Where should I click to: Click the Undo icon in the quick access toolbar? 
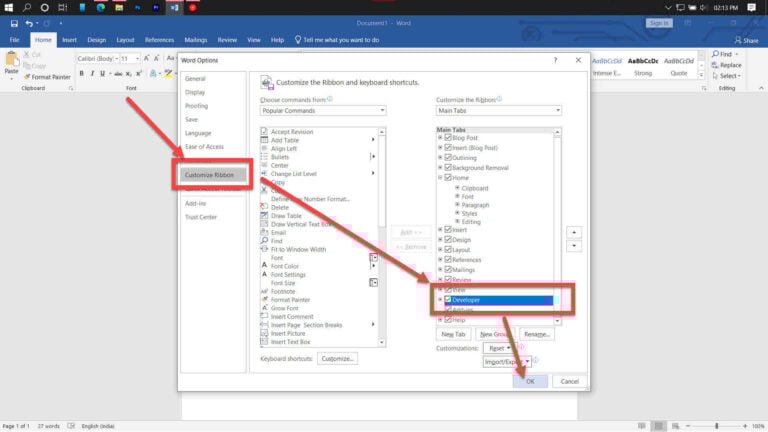(29, 24)
